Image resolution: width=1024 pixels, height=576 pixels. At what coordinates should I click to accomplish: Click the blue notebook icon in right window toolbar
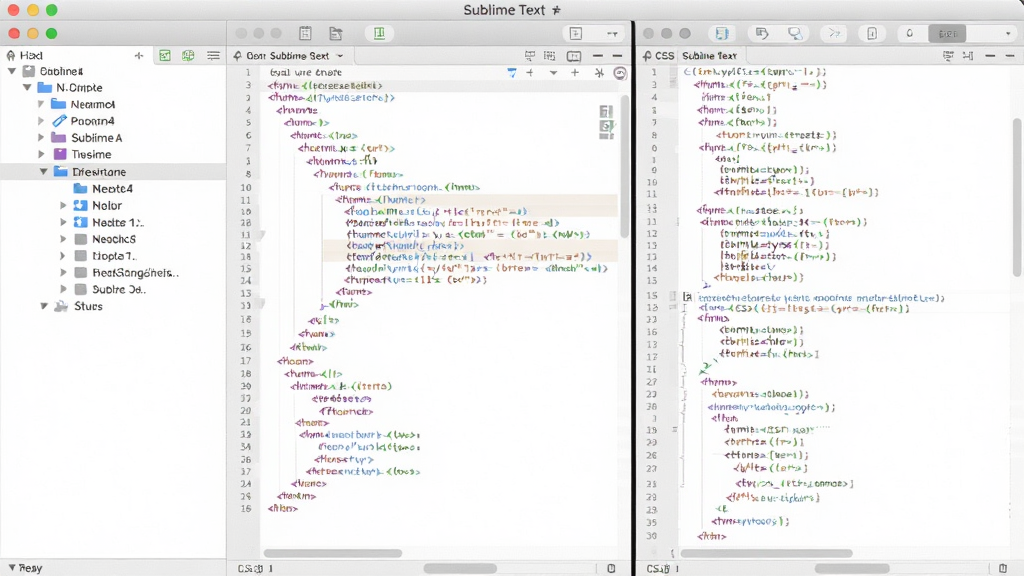722,33
